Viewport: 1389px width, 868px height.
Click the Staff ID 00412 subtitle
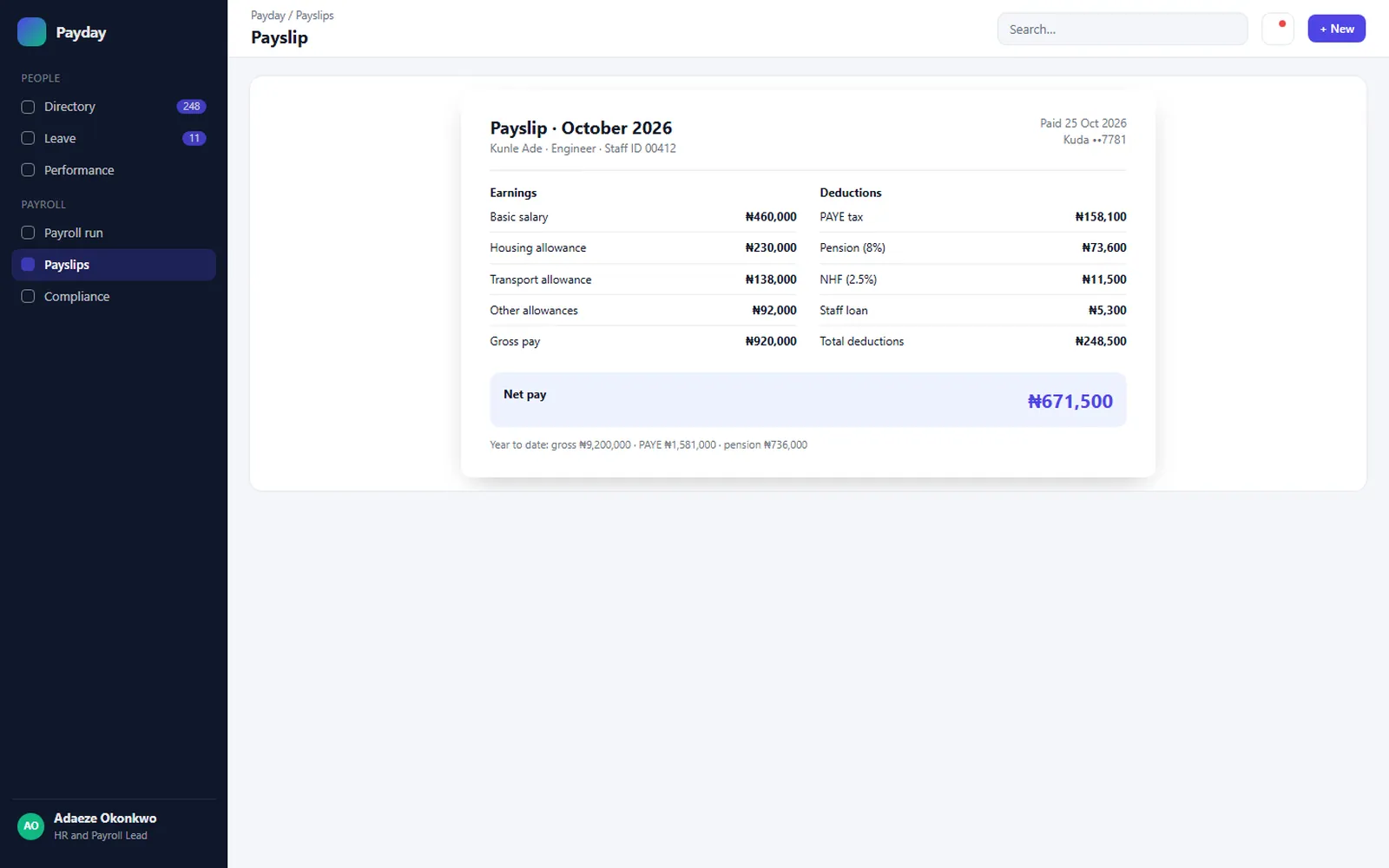640,148
